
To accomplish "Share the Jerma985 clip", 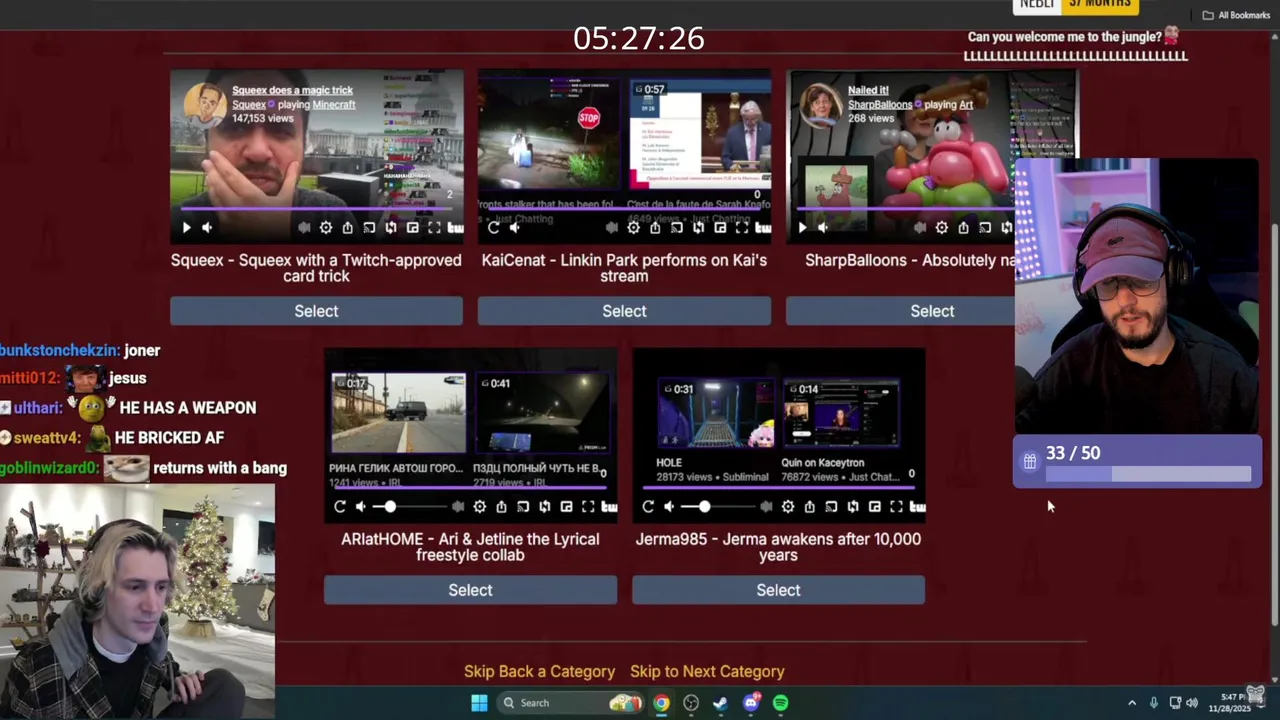I will (809, 507).
